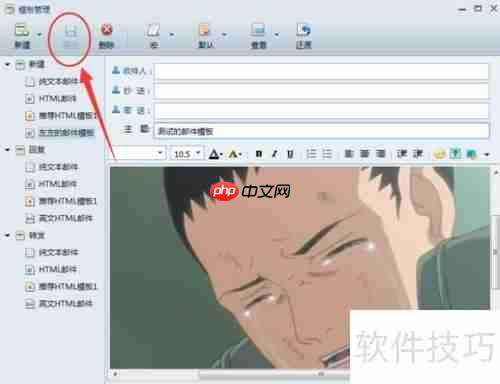
Task: Align text right in editor
Action: coord(381,154)
